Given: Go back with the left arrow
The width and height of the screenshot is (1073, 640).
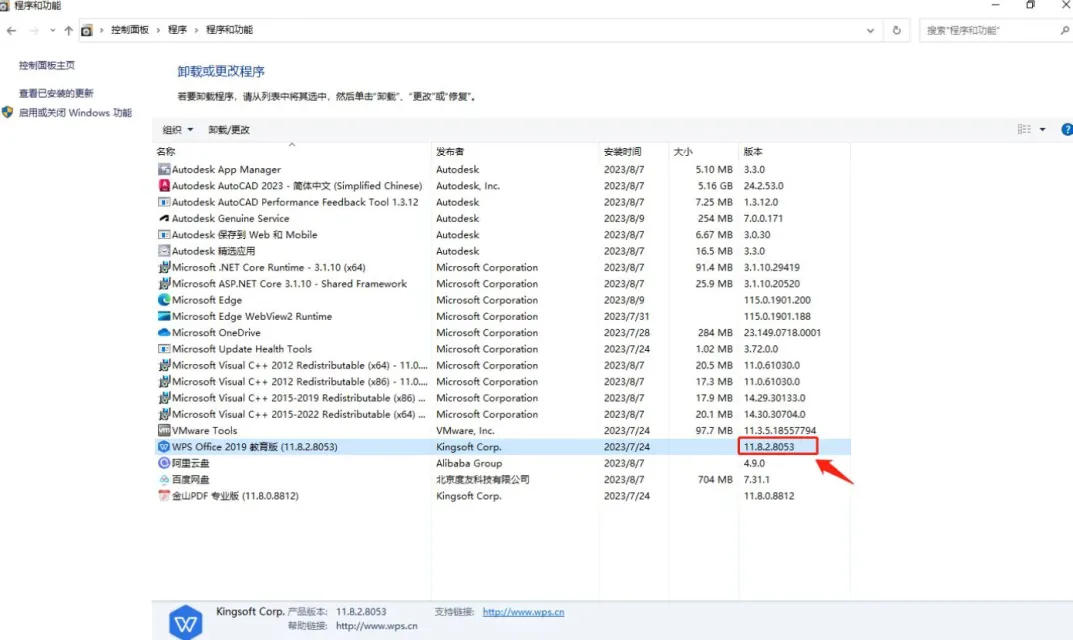Looking at the screenshot, I should (x=12, y=30).
